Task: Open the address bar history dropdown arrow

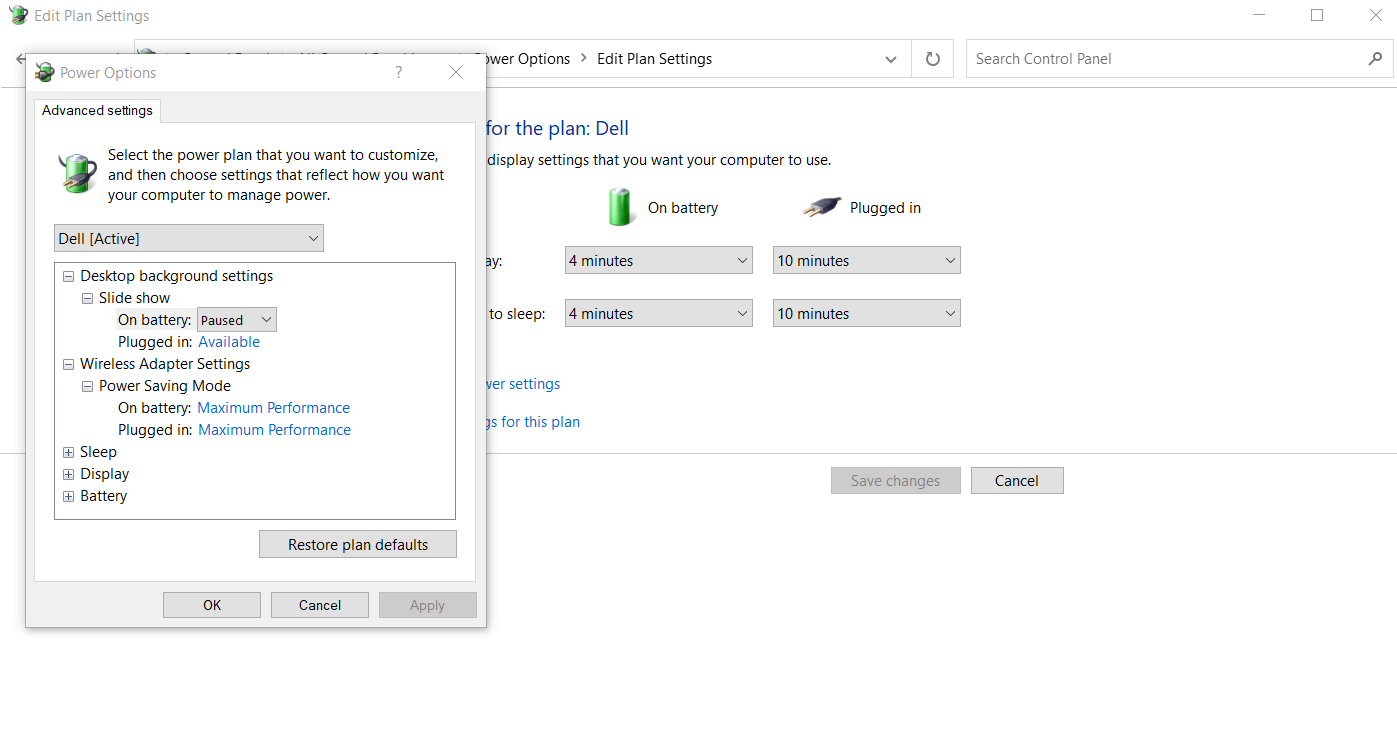Action: (890, 58)
